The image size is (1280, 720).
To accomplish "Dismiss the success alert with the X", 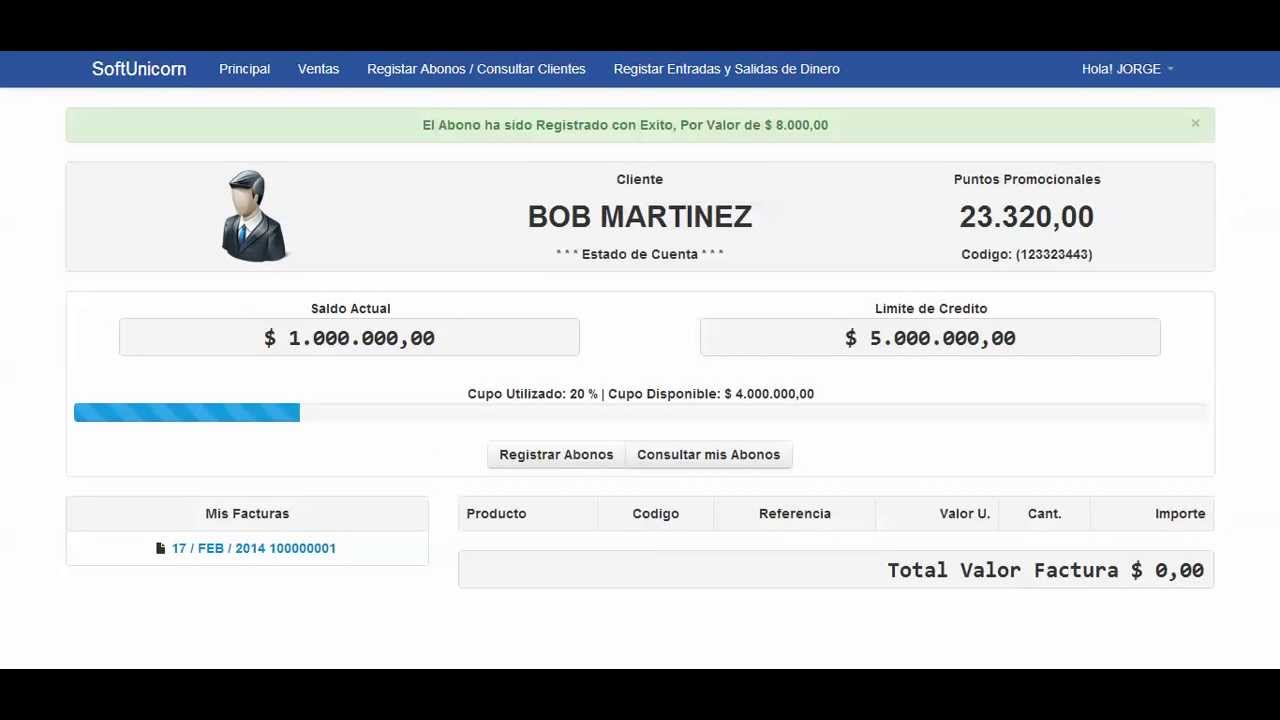I will pos(1195,123).
